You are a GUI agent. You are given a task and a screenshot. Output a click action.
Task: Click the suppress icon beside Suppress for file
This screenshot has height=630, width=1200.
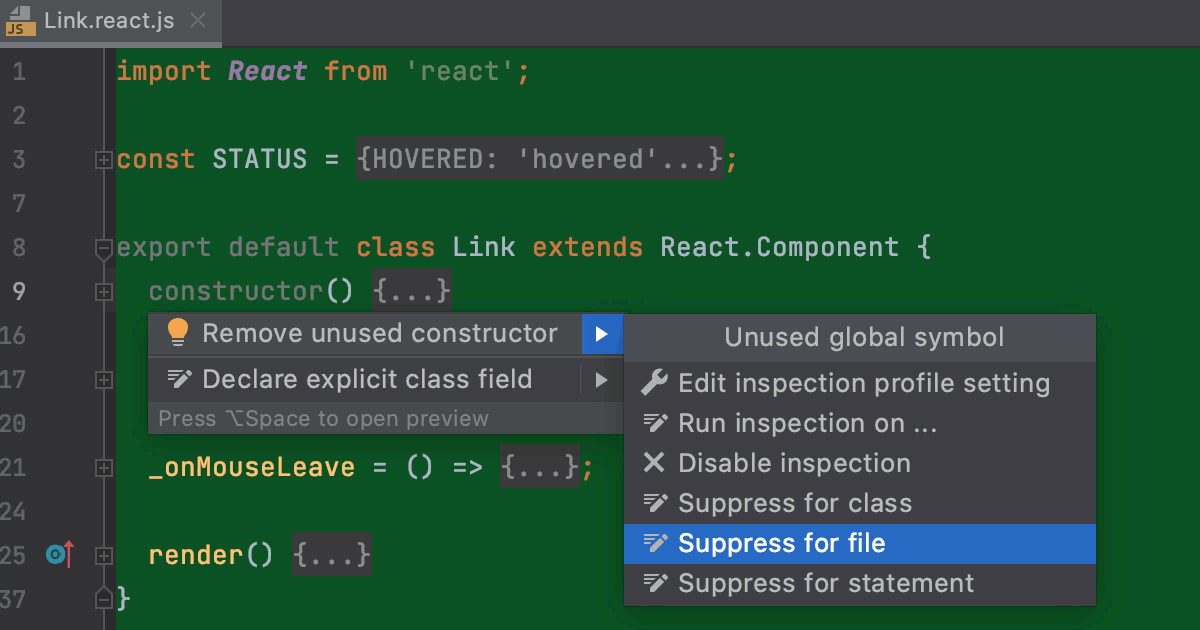point(657,543)
